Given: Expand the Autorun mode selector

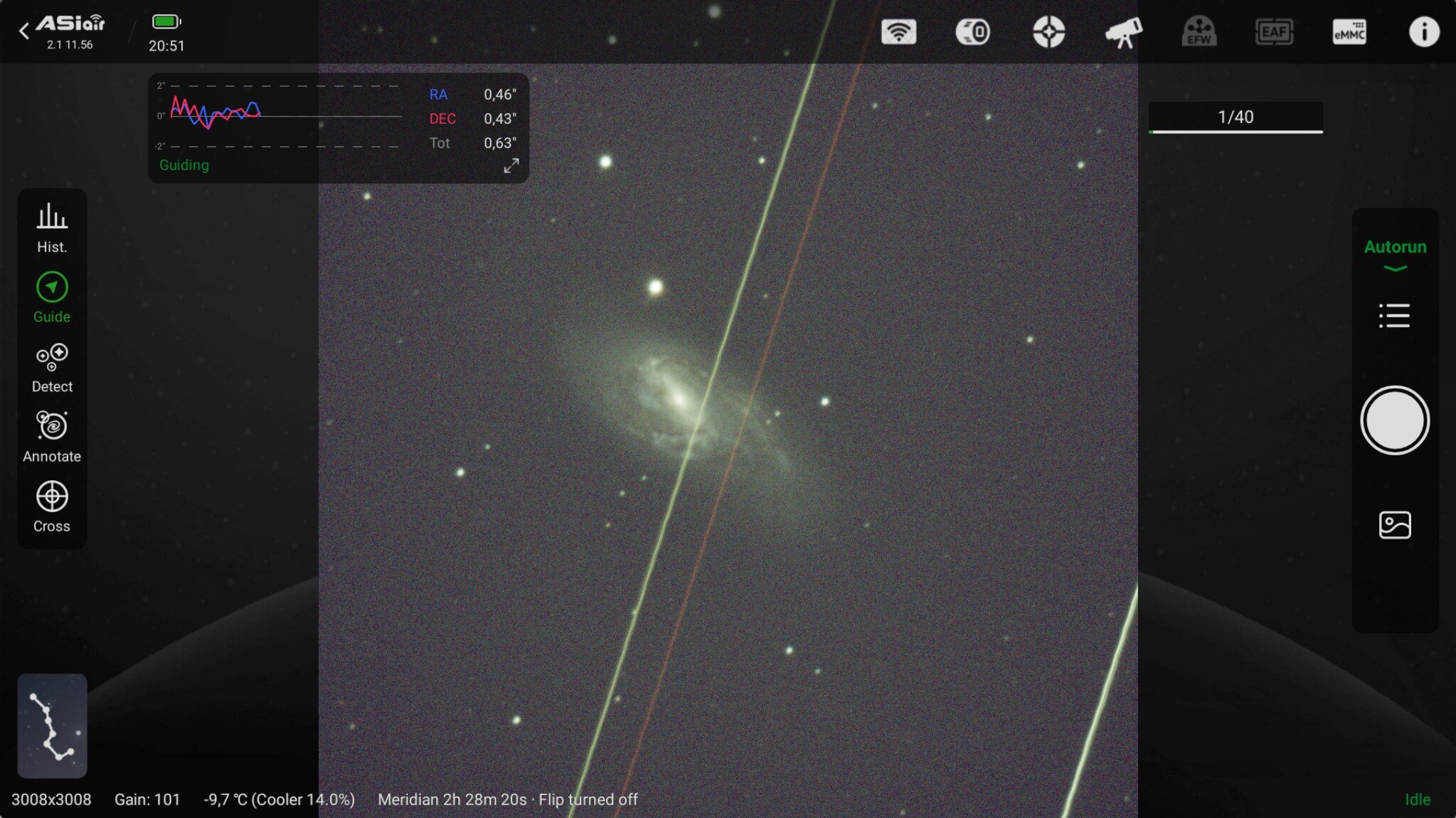Looking at the screenshot, I should pyautogui.click(x=1395, y=255).
